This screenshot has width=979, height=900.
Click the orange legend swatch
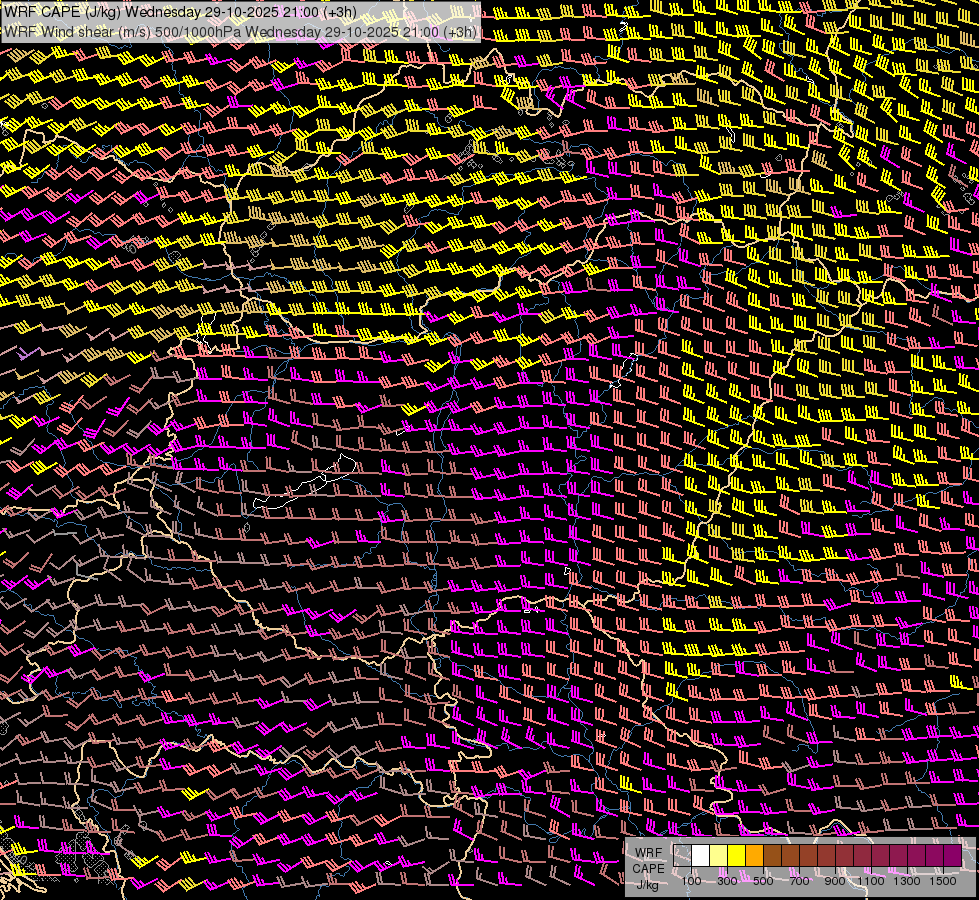pos(755,856)
